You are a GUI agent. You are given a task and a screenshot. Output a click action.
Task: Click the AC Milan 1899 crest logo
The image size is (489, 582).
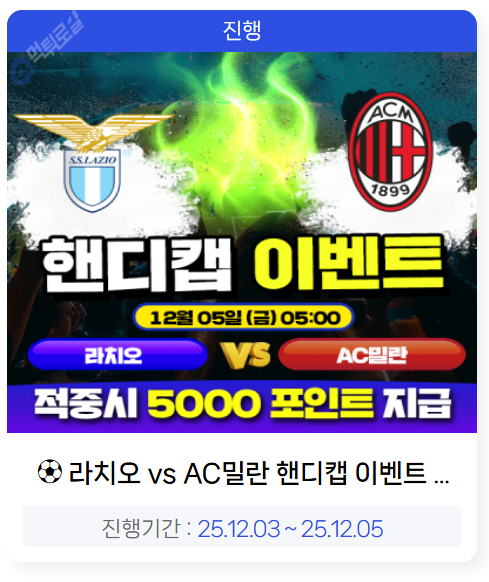point(391,152)
